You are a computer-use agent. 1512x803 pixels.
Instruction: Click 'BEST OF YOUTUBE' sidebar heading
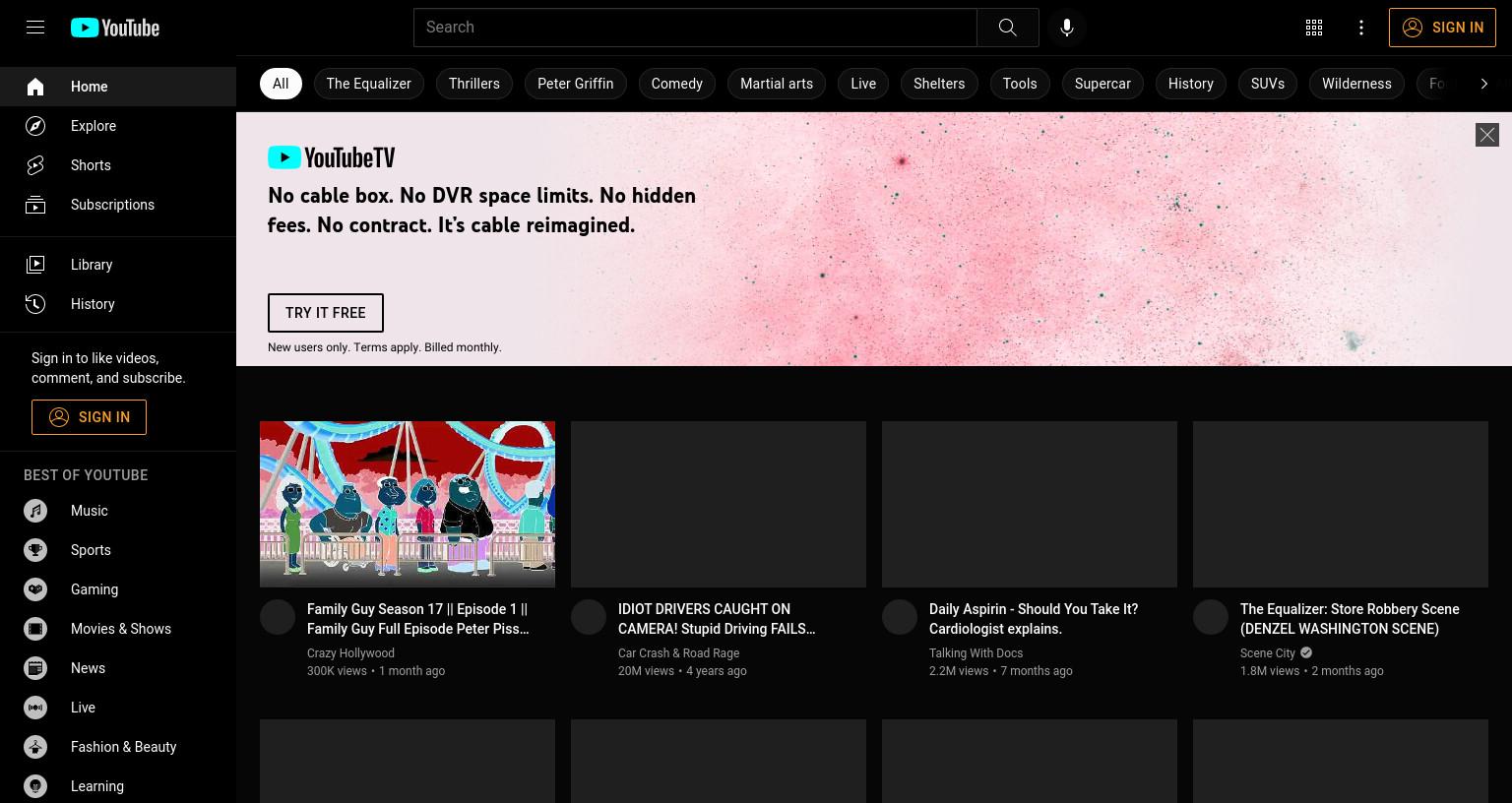pyautogui.click(x=86, y=475)
